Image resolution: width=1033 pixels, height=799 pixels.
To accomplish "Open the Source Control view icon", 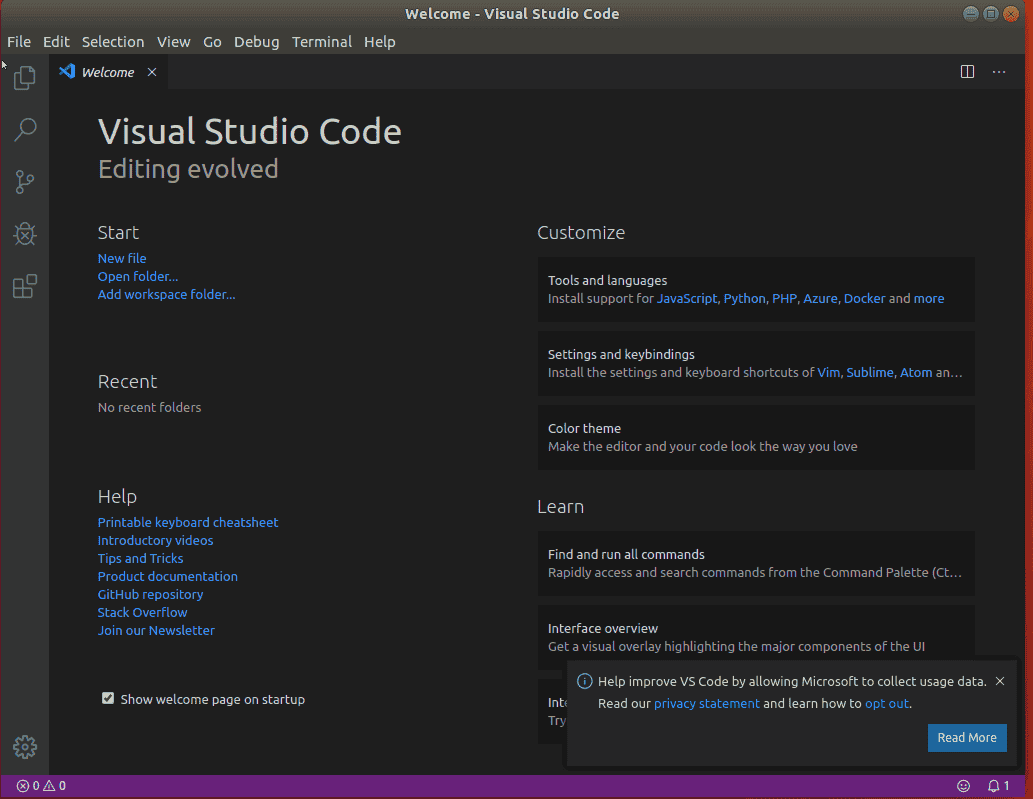I will click(24, 182).
